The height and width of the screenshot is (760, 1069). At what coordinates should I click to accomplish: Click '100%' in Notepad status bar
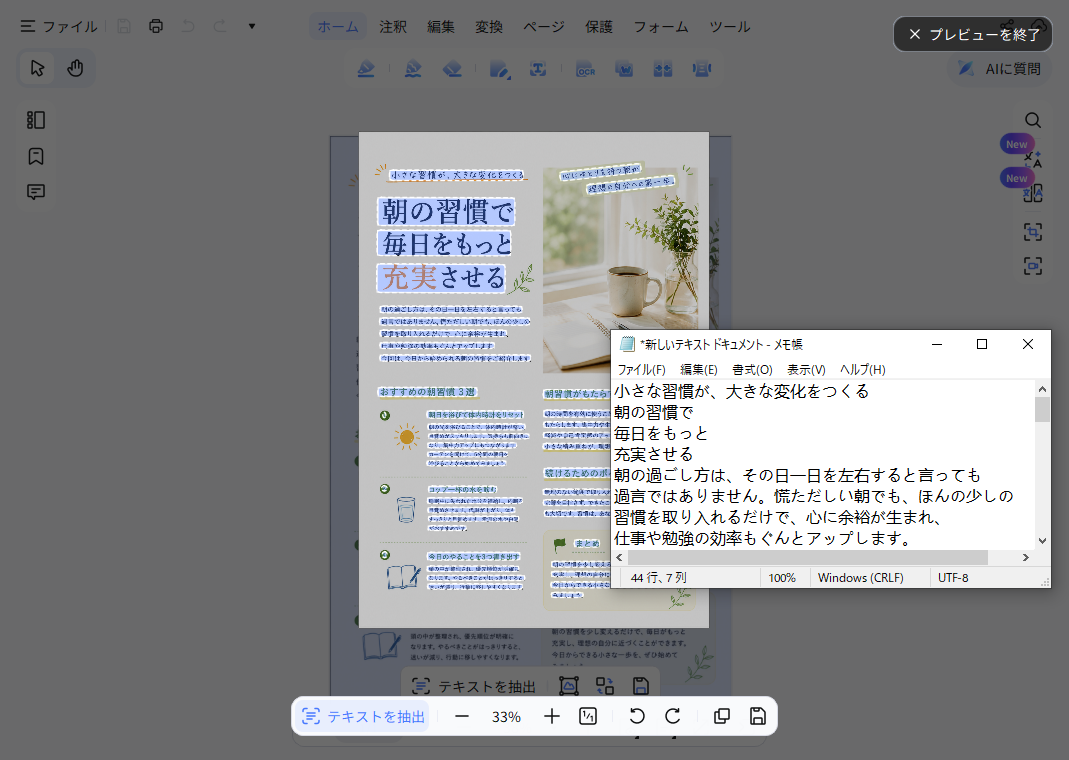(x=782, y=578)
